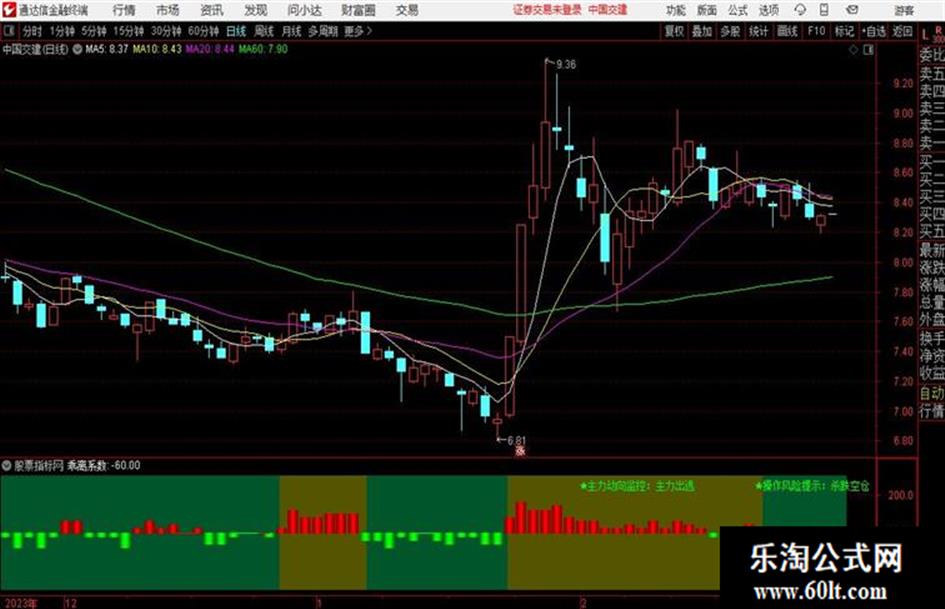Click the 9.36 high price label
Image resolution: width=945 pixels, height=609 pixels.
coord(565,65)
